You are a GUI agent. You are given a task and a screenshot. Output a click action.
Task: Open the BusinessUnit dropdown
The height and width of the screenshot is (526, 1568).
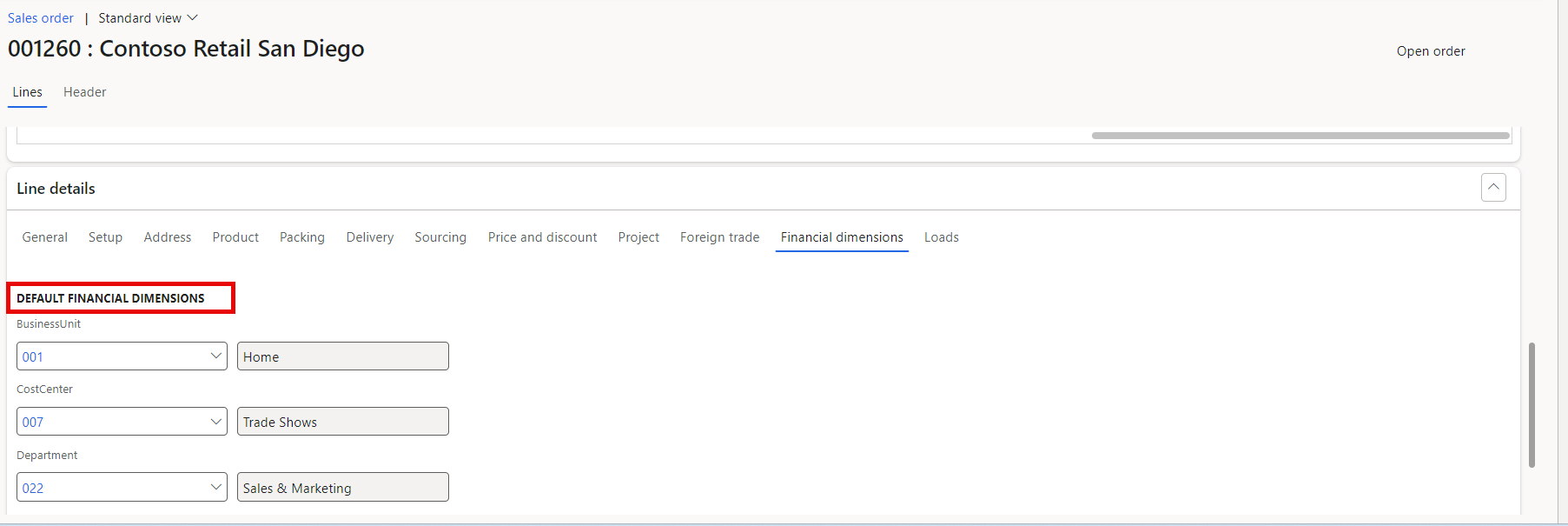point(215,356)
